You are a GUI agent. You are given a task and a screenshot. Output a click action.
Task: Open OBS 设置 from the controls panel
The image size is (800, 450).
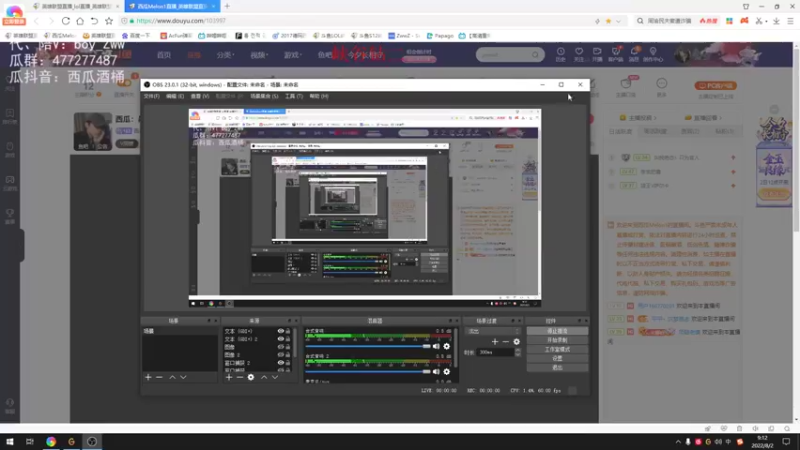(x=557, y=359)
